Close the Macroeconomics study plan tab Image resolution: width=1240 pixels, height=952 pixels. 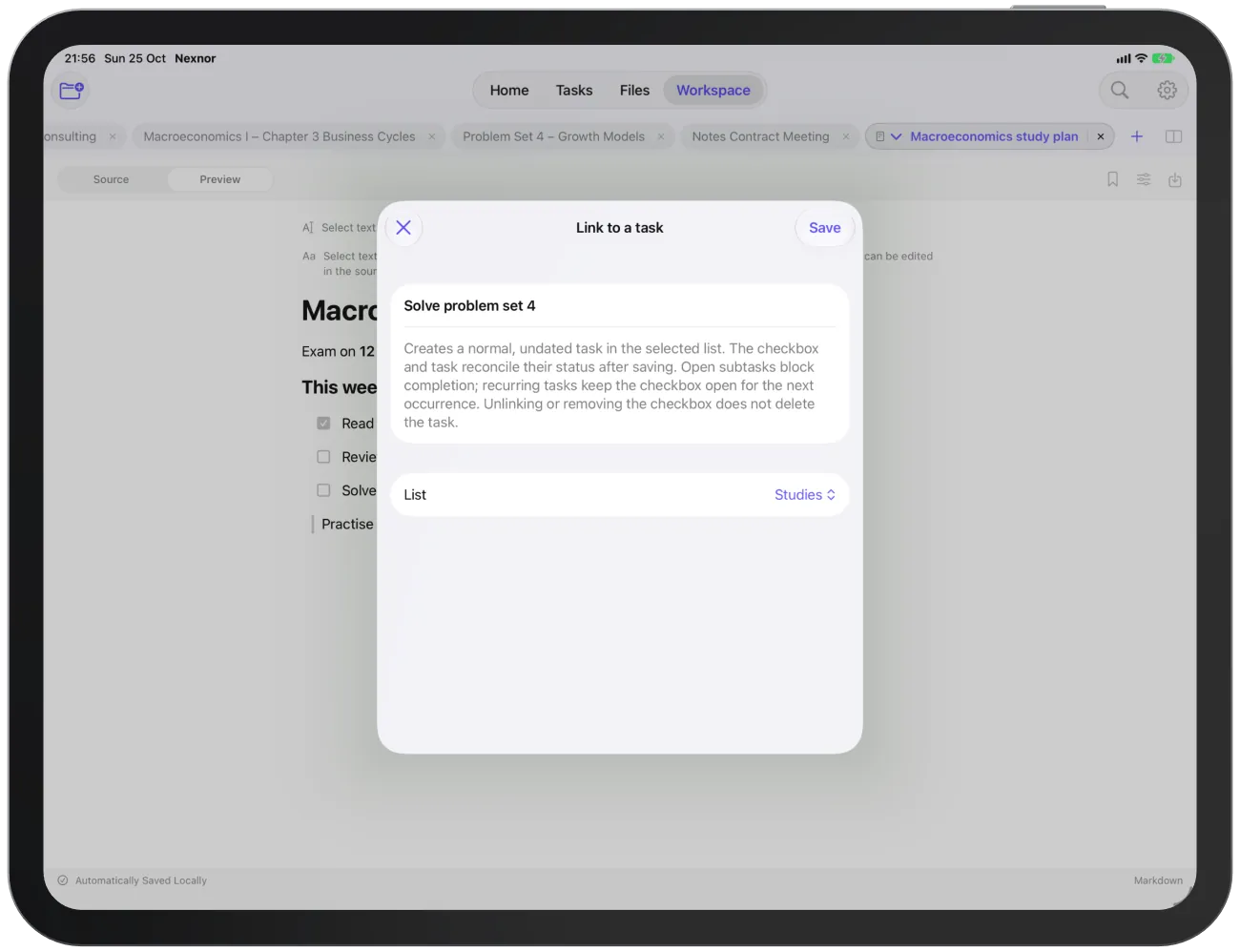click(1100, 136)
